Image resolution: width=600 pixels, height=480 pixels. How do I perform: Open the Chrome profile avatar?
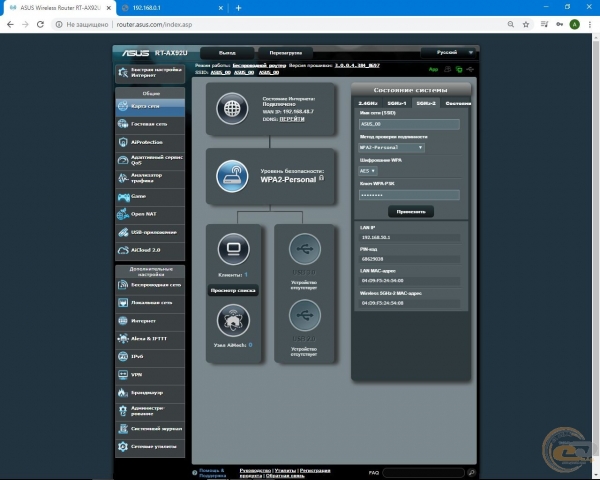click(x=574, y=24)
